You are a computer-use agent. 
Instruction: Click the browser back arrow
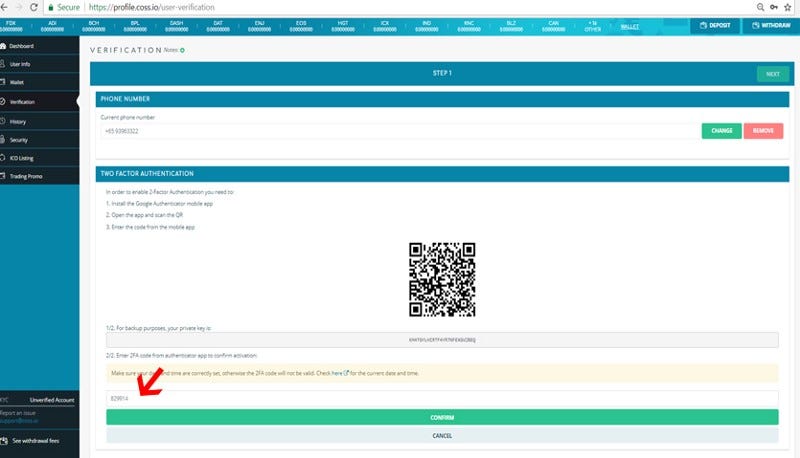(5, 7)
